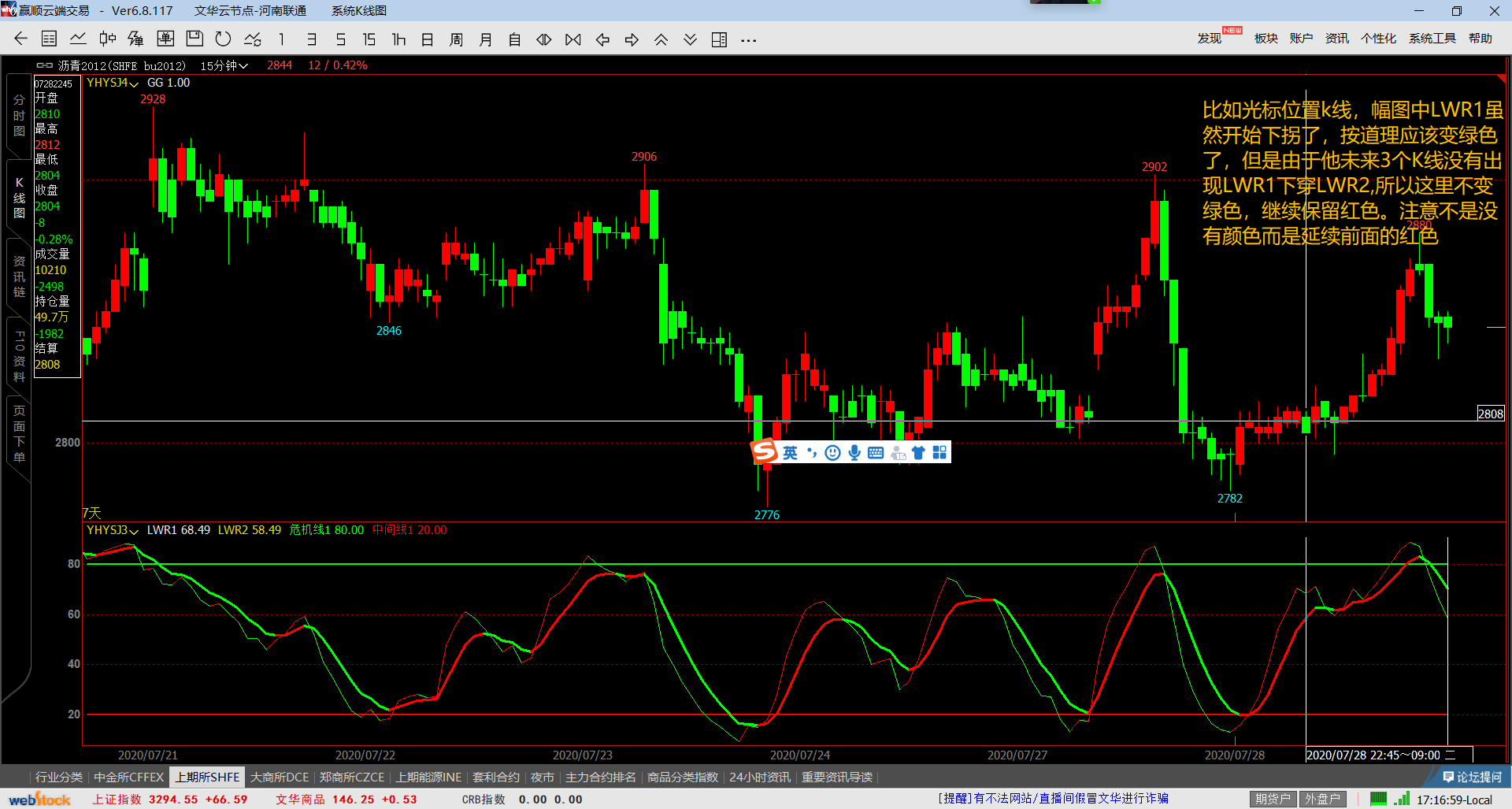Click the chain link icon beside 沥青2012

[x=45, y=65]
